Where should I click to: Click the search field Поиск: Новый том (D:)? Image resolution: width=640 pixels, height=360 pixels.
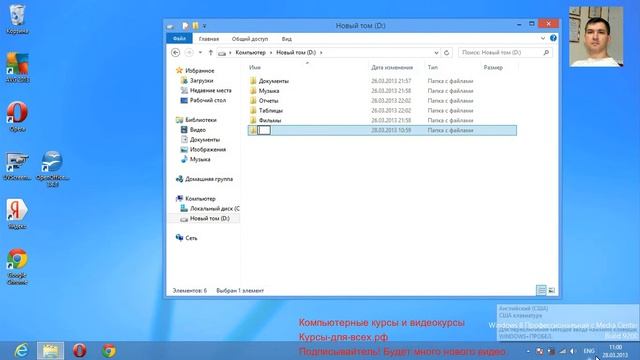pyautogui.click(x=505, y=52)
